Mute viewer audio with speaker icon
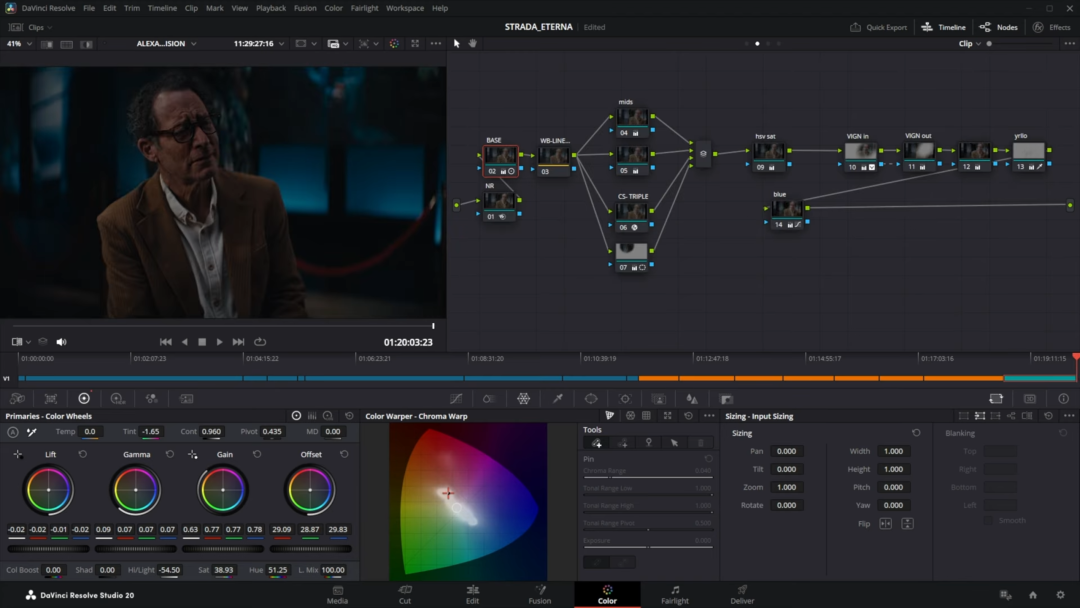Screen dimensions: 1080x608 click(x=61, y=342)
